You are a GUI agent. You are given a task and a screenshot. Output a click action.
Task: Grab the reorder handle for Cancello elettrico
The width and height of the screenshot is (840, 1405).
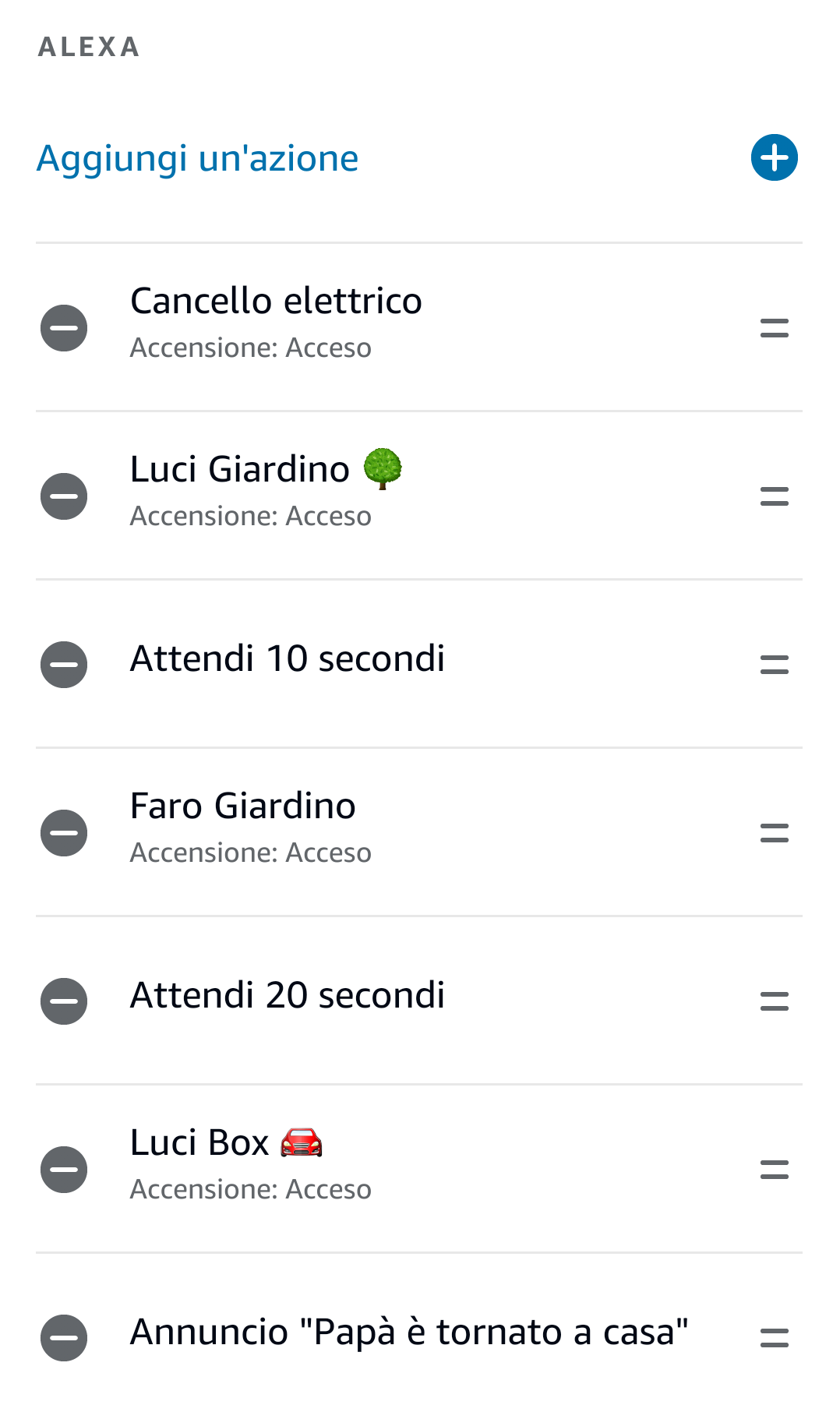[x=774, y=328]
